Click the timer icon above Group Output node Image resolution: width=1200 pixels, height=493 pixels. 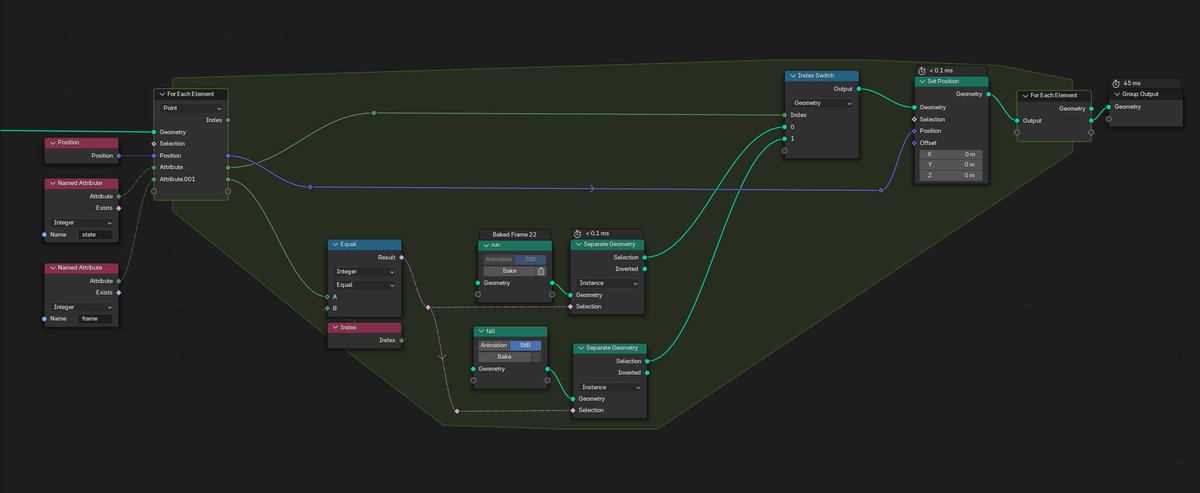1117,83
